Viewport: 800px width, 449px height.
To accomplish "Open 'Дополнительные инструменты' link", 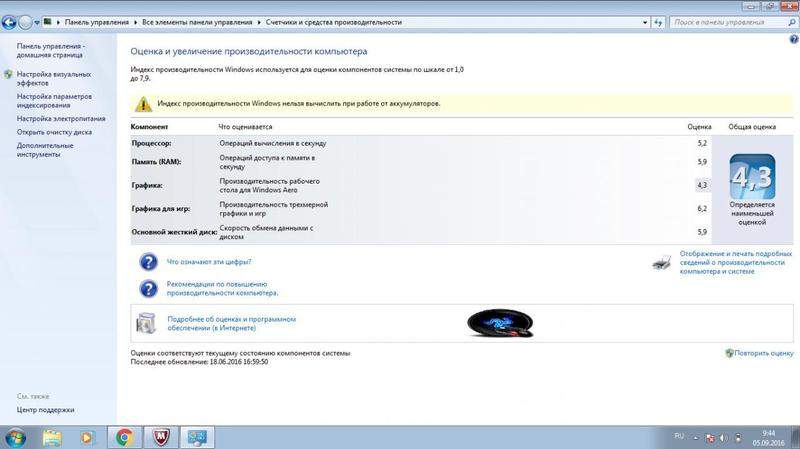I will tap(45, 149).
